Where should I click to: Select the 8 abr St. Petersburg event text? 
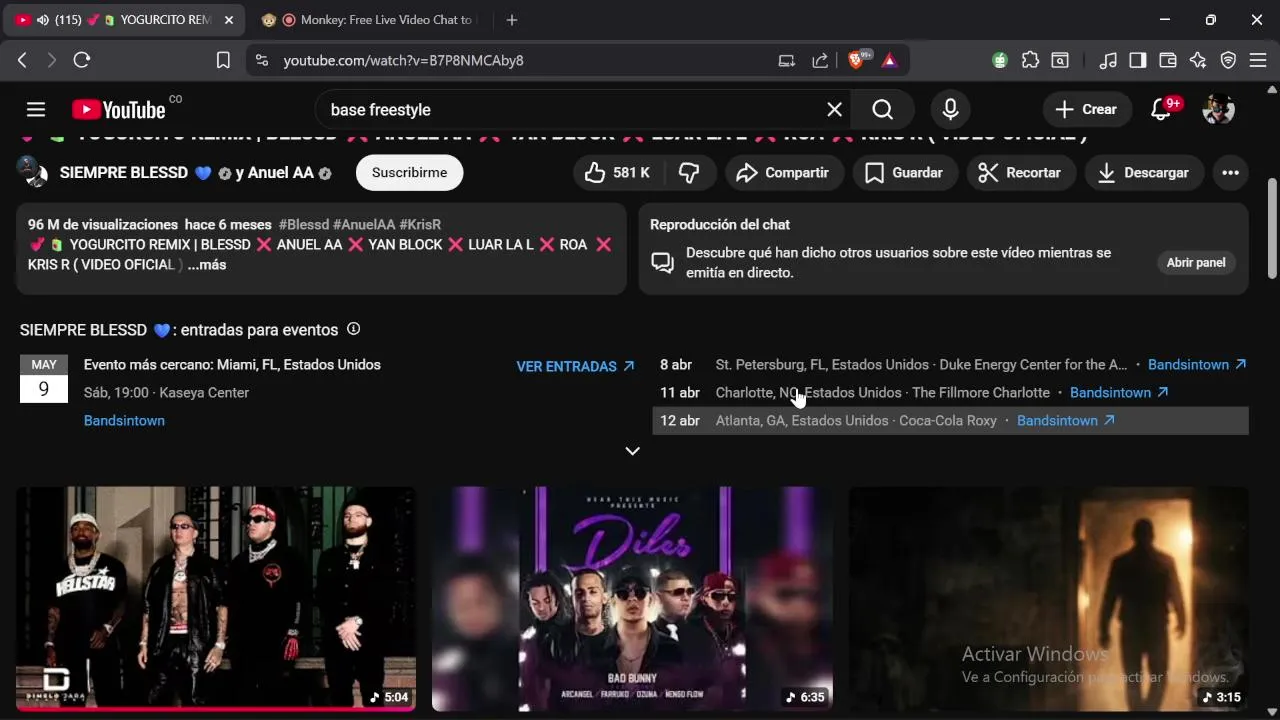click(921, 365)
